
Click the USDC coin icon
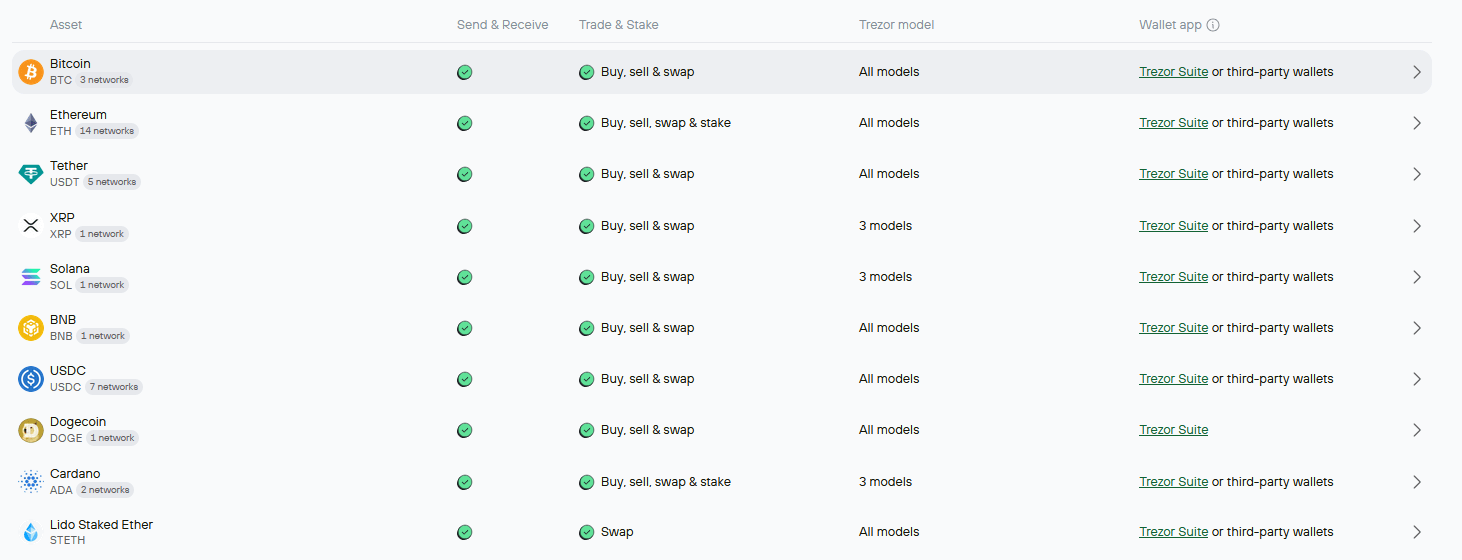pyautogui.click(x=31, y=379)
